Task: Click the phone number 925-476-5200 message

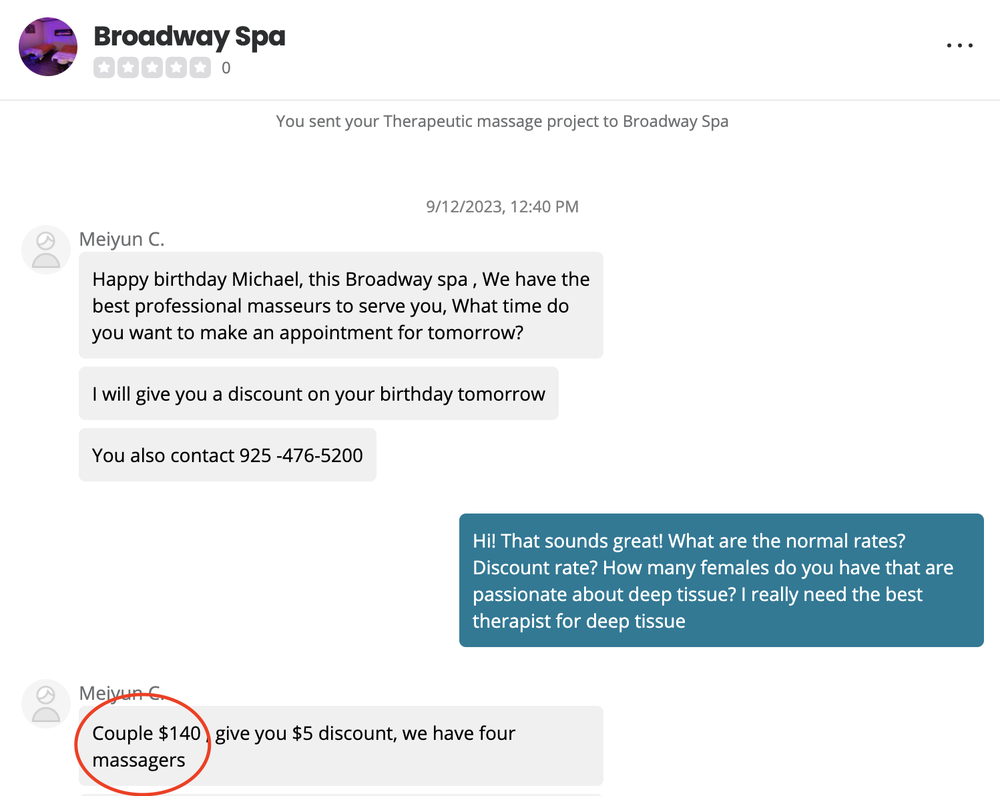Action: (228, 455)
